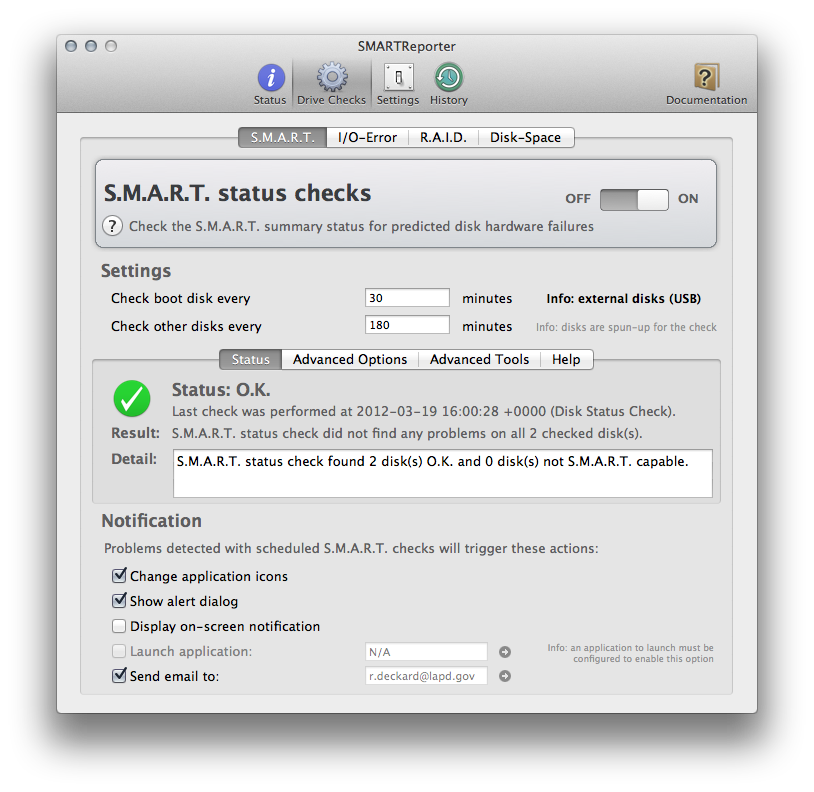814x792 pixels.
Task: Click the Detail text box with check results
Action: (x=443, y=473)
